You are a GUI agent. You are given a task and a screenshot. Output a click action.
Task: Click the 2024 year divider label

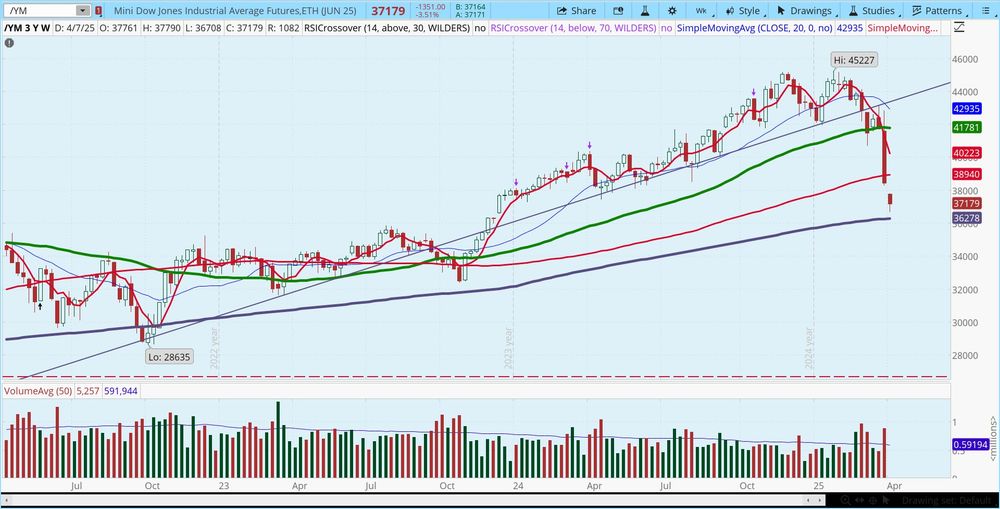[x=809, y=349]
